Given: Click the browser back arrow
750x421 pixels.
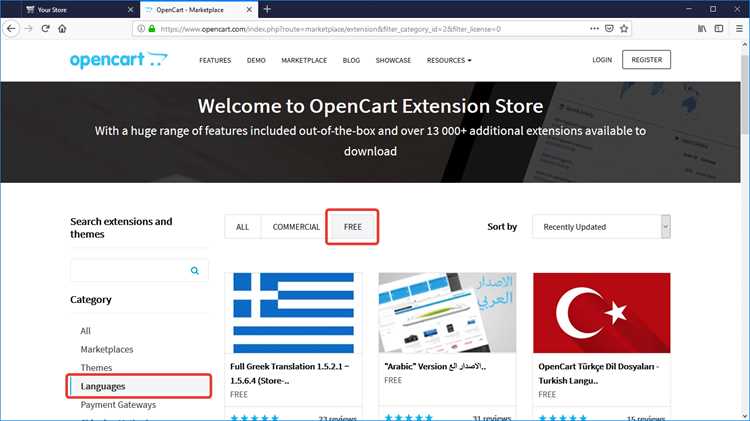Looking at the screenshot, I should click(11, 29).
